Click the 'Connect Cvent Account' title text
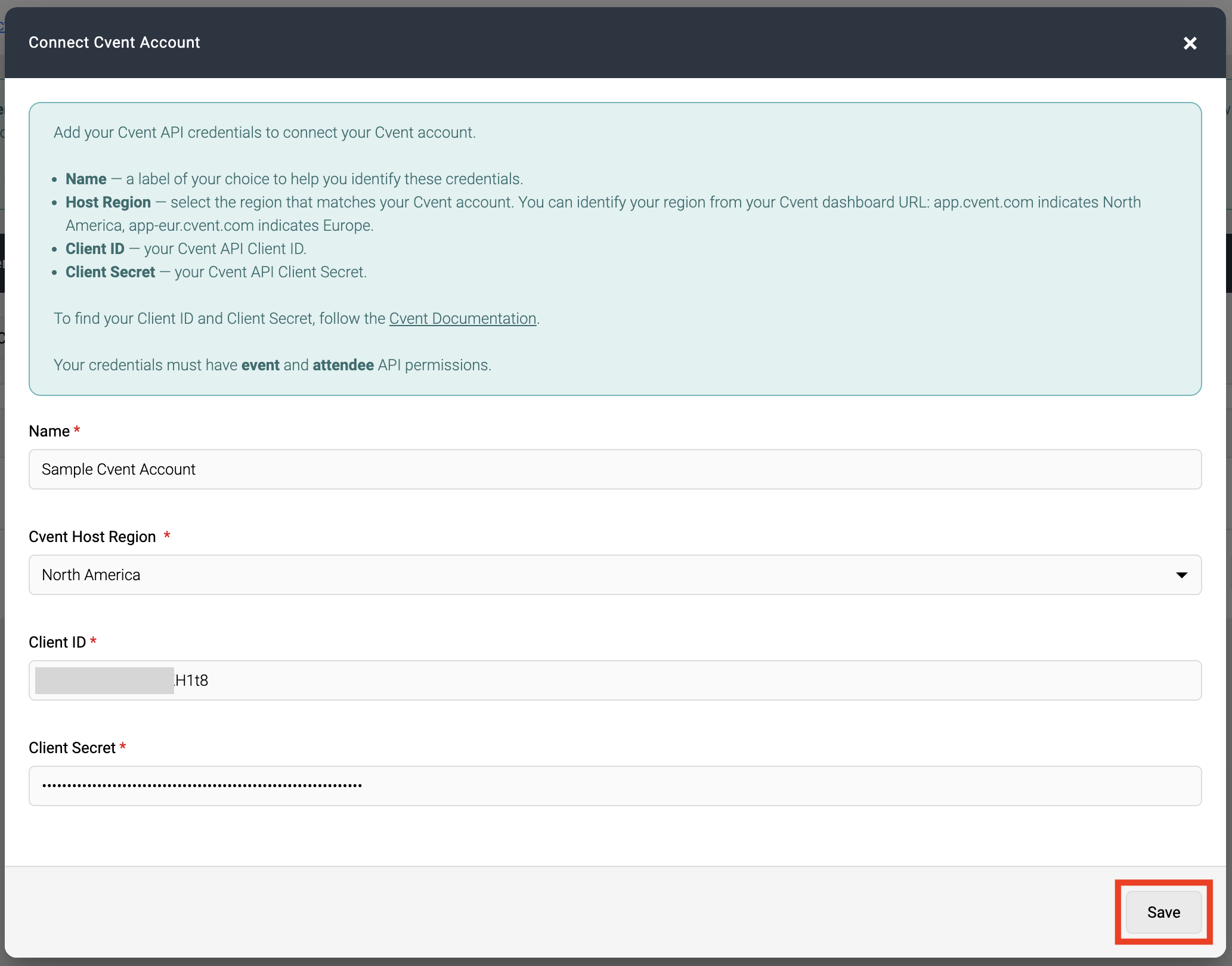 point(114,42)
